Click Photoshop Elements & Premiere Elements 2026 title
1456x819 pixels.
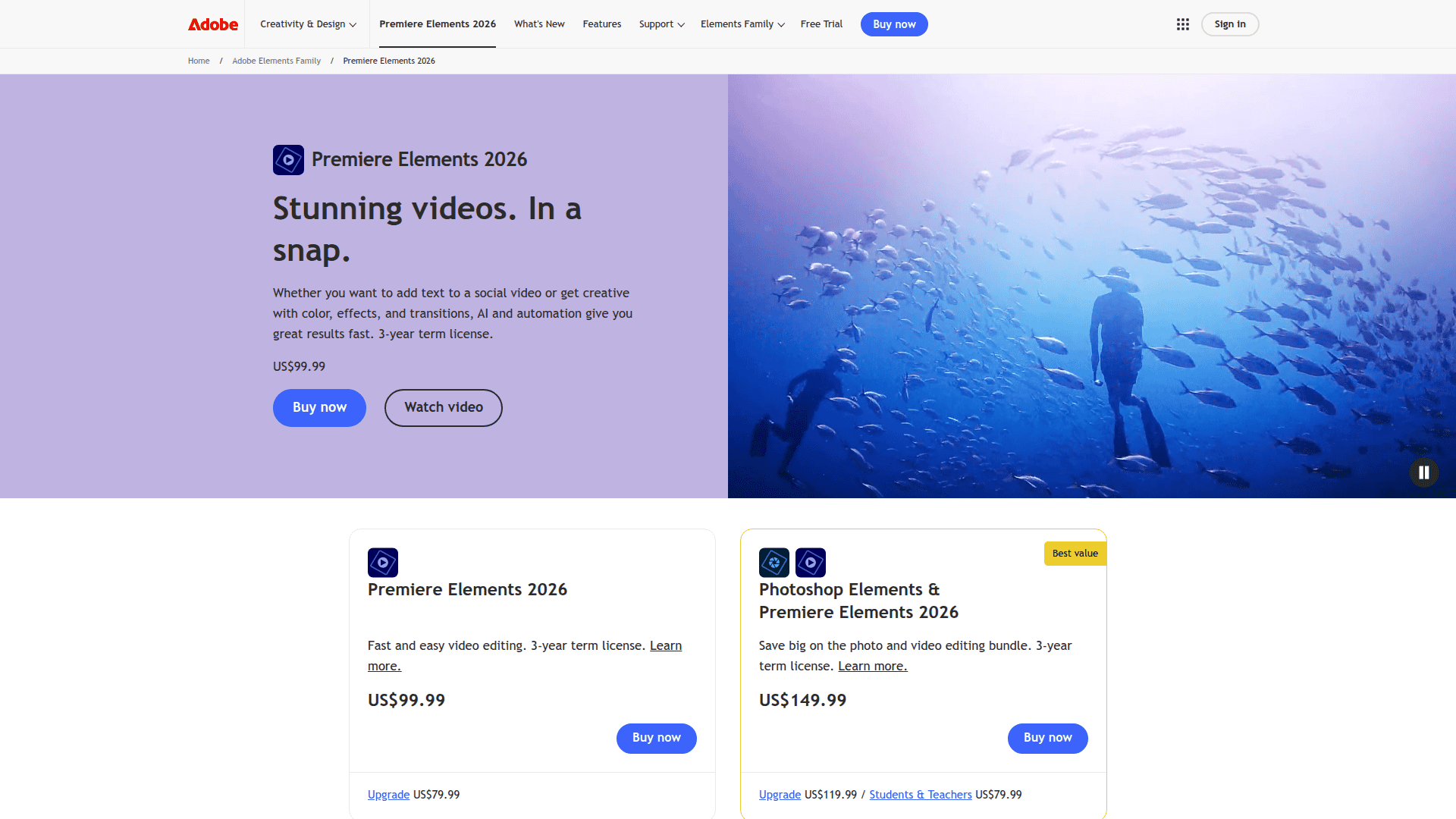(x=858, y=601)
